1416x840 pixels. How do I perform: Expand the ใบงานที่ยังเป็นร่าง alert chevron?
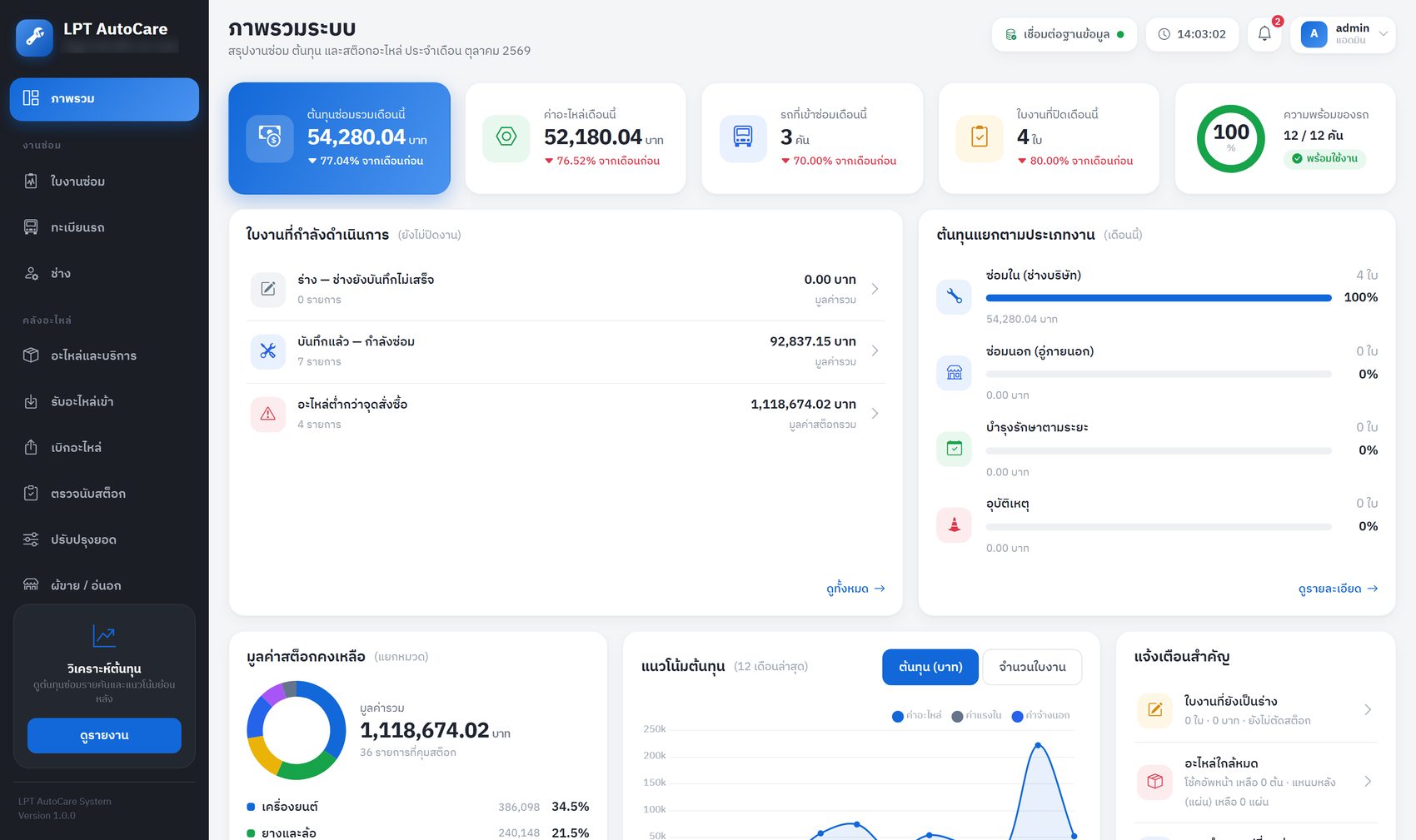(x=1368, y=710)
